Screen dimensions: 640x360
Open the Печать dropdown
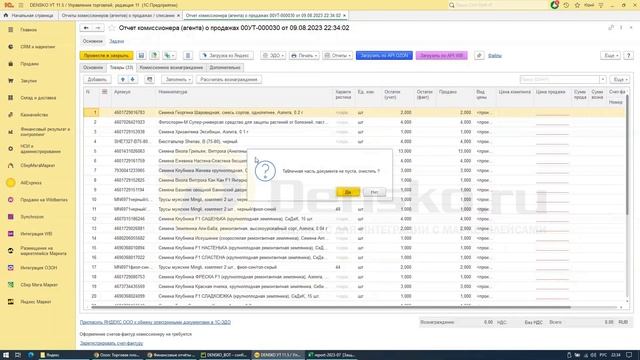(304, 56)
